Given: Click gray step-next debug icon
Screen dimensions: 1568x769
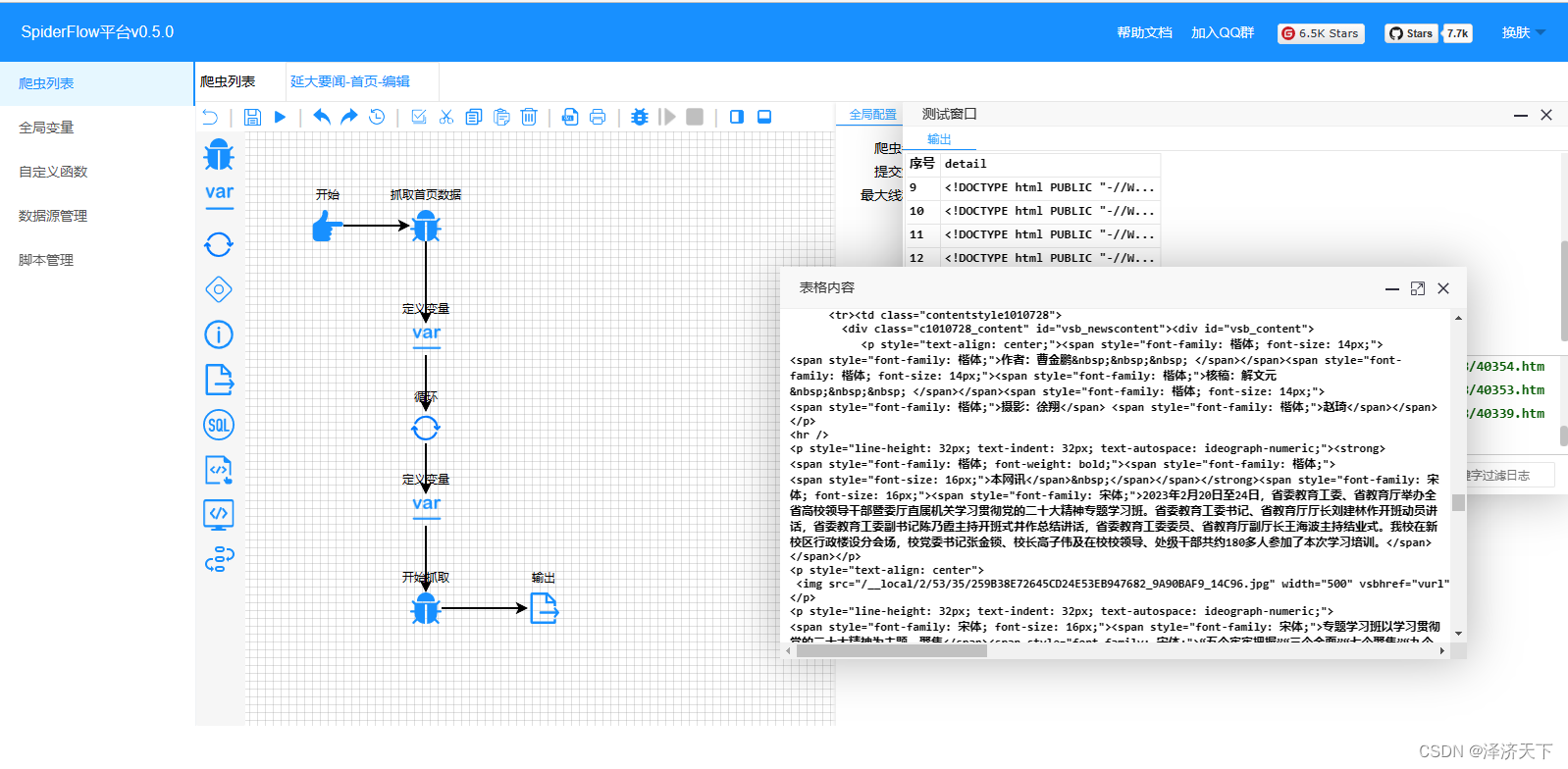Looking at the screenshot, I should pyautogui.click(x=667, y=117).
